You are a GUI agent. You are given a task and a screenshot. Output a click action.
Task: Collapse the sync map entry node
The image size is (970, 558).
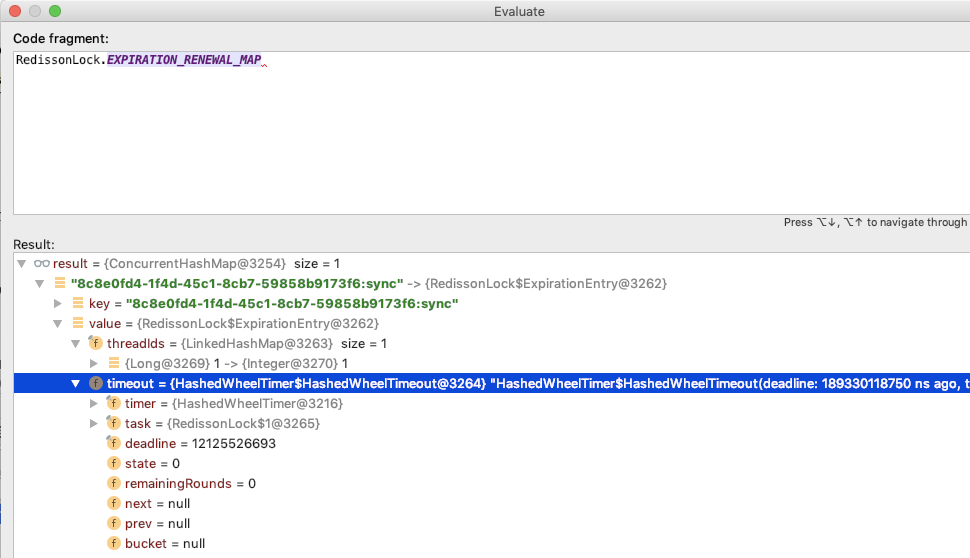pyautogui.click(x=40, y=283)
